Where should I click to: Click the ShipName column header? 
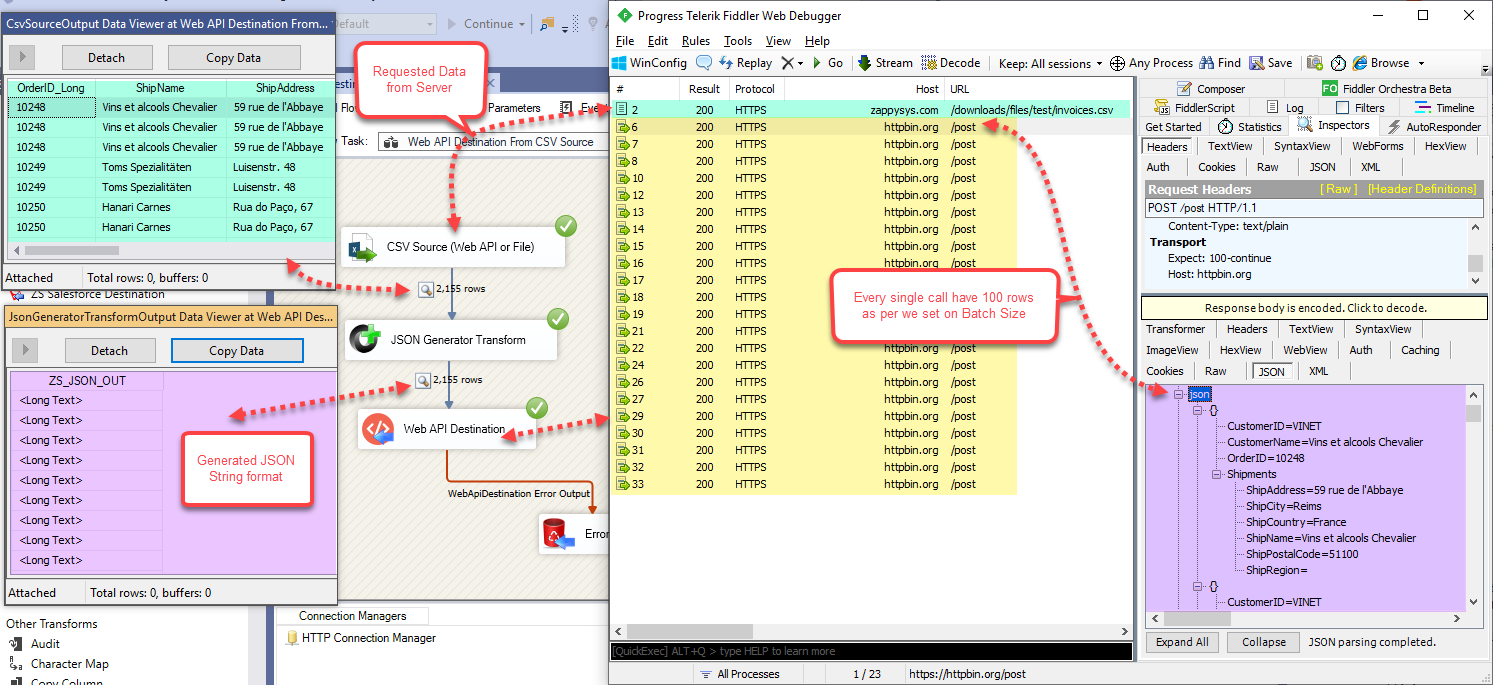click(160, 88)
